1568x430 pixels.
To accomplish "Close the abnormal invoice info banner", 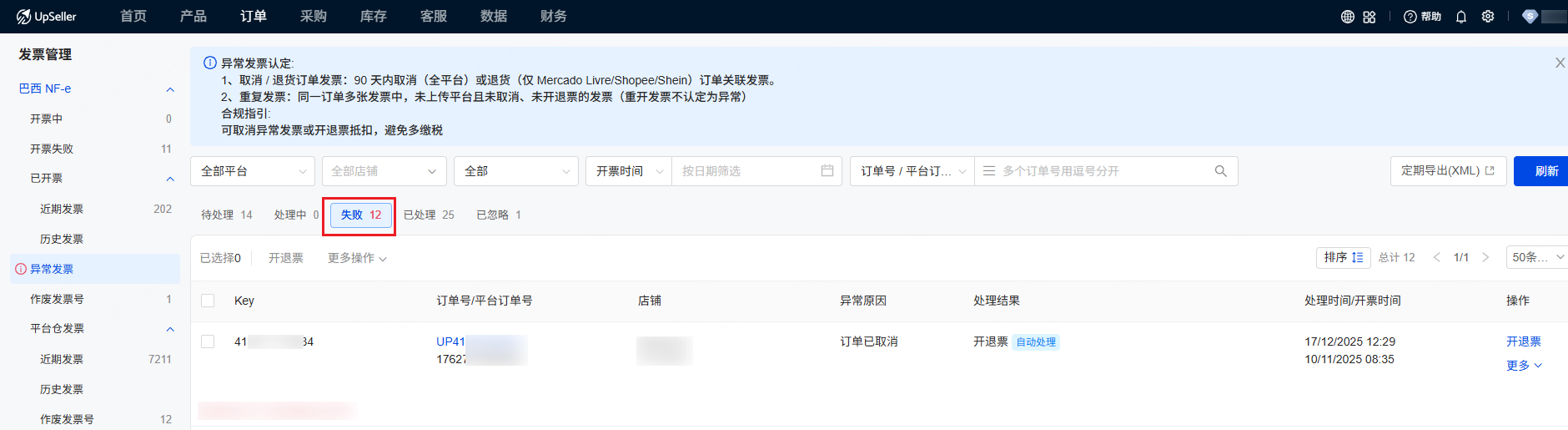I will 1559,63.
